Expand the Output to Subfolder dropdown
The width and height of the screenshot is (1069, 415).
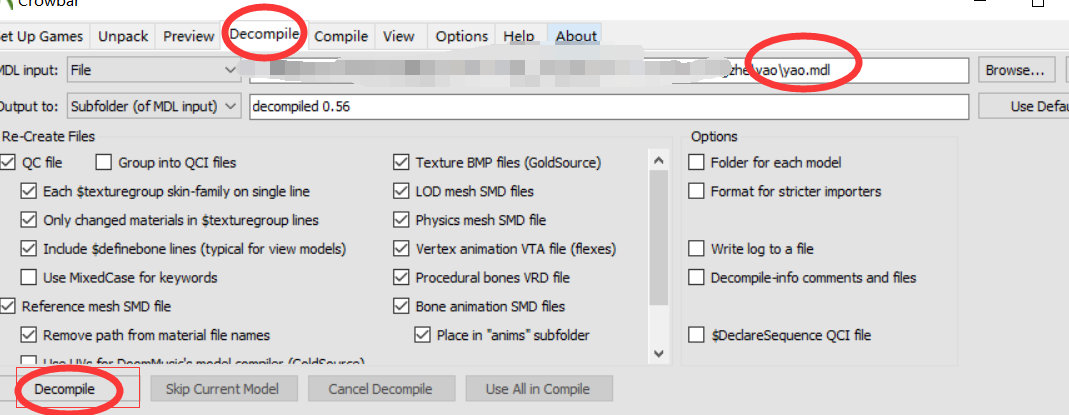pyautogui.click(x=153, y=106)
